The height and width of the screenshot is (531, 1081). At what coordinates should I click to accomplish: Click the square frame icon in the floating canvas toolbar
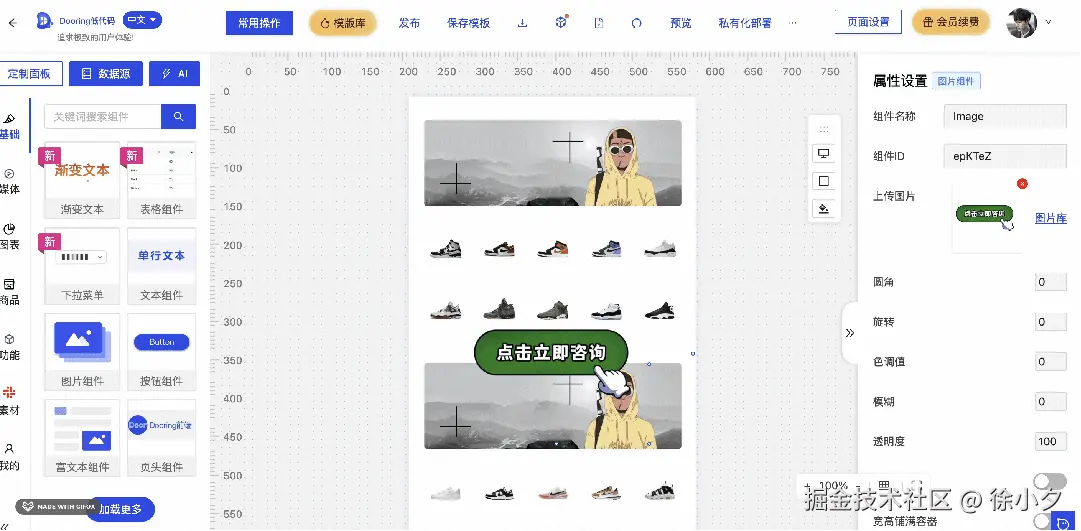[823, 181]
